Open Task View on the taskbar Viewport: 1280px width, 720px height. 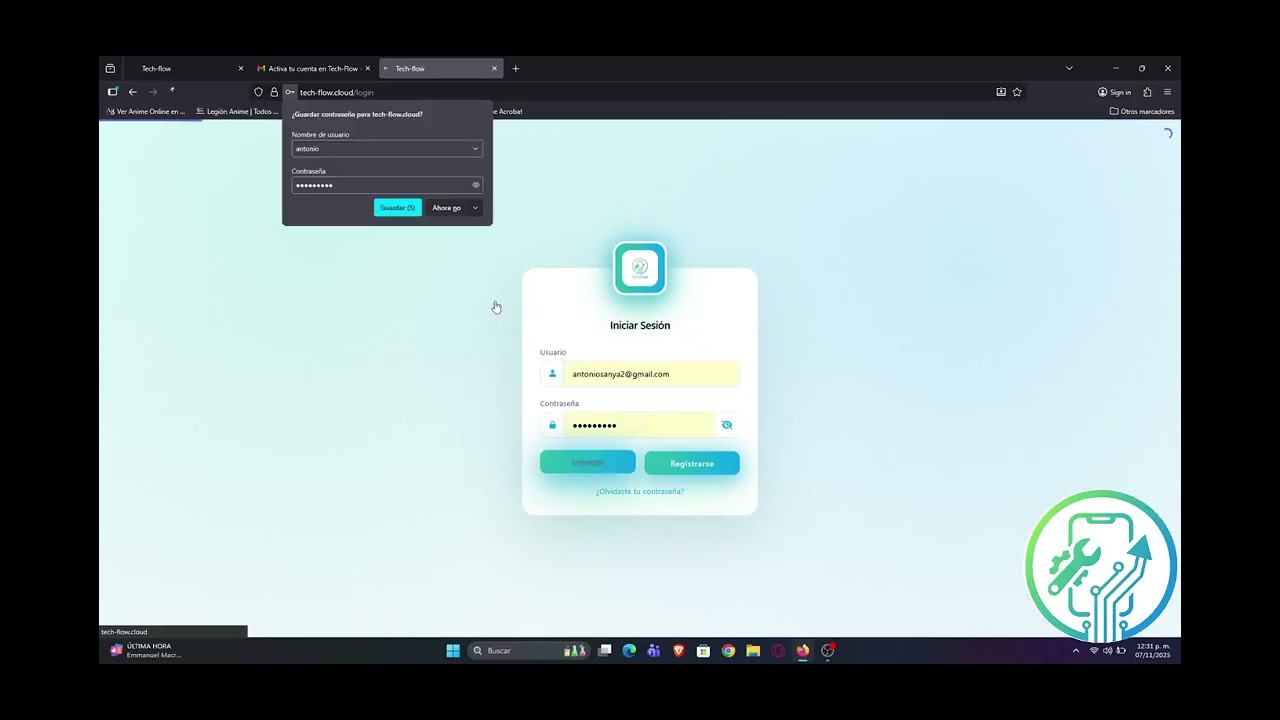604,651
